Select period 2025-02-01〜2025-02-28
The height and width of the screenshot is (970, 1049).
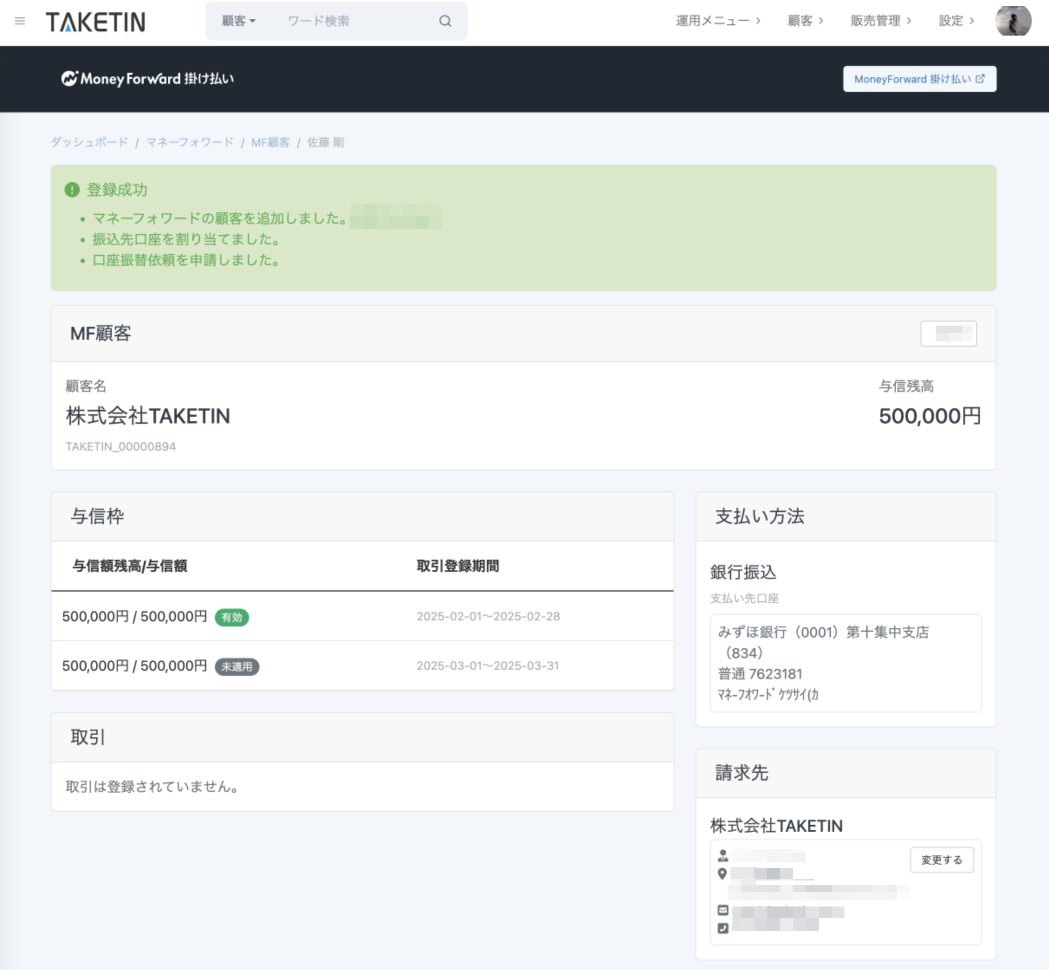coord(488,617)
